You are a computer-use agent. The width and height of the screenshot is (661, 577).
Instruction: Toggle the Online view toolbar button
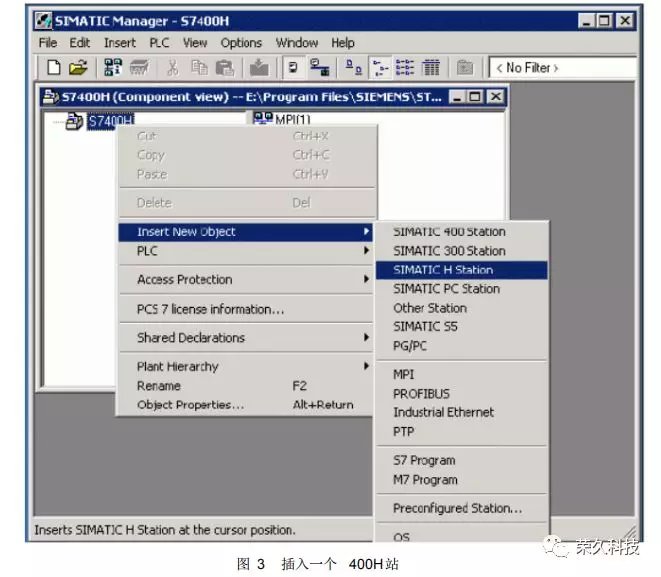pyautogui.click(x=320, y=68)
